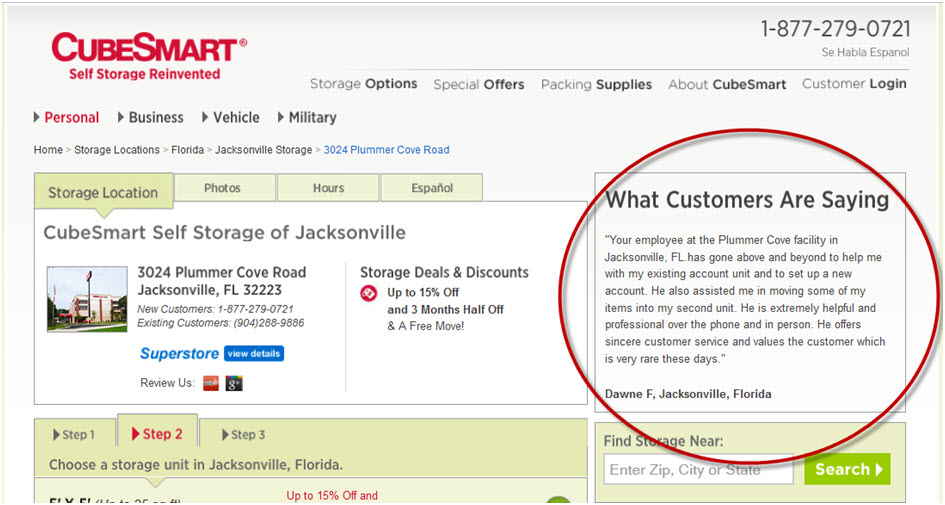Open the Special Offers menu
945x505 pixels.
[x=479, y=84]
